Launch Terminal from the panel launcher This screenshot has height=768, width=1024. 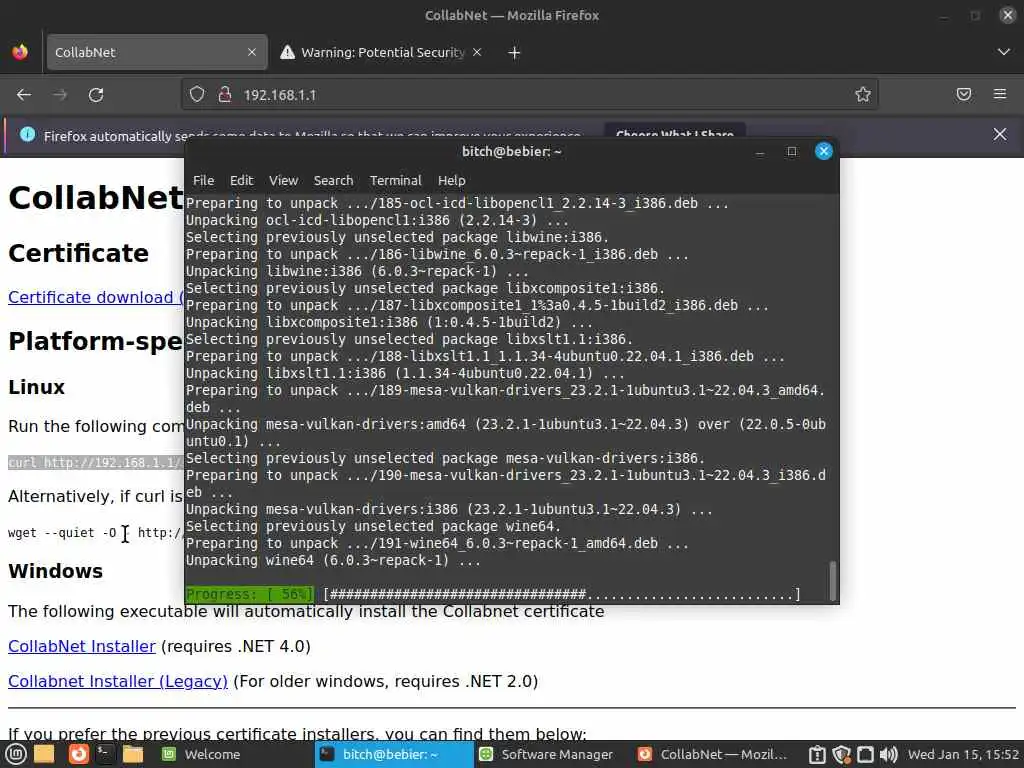tap(104, 754)
